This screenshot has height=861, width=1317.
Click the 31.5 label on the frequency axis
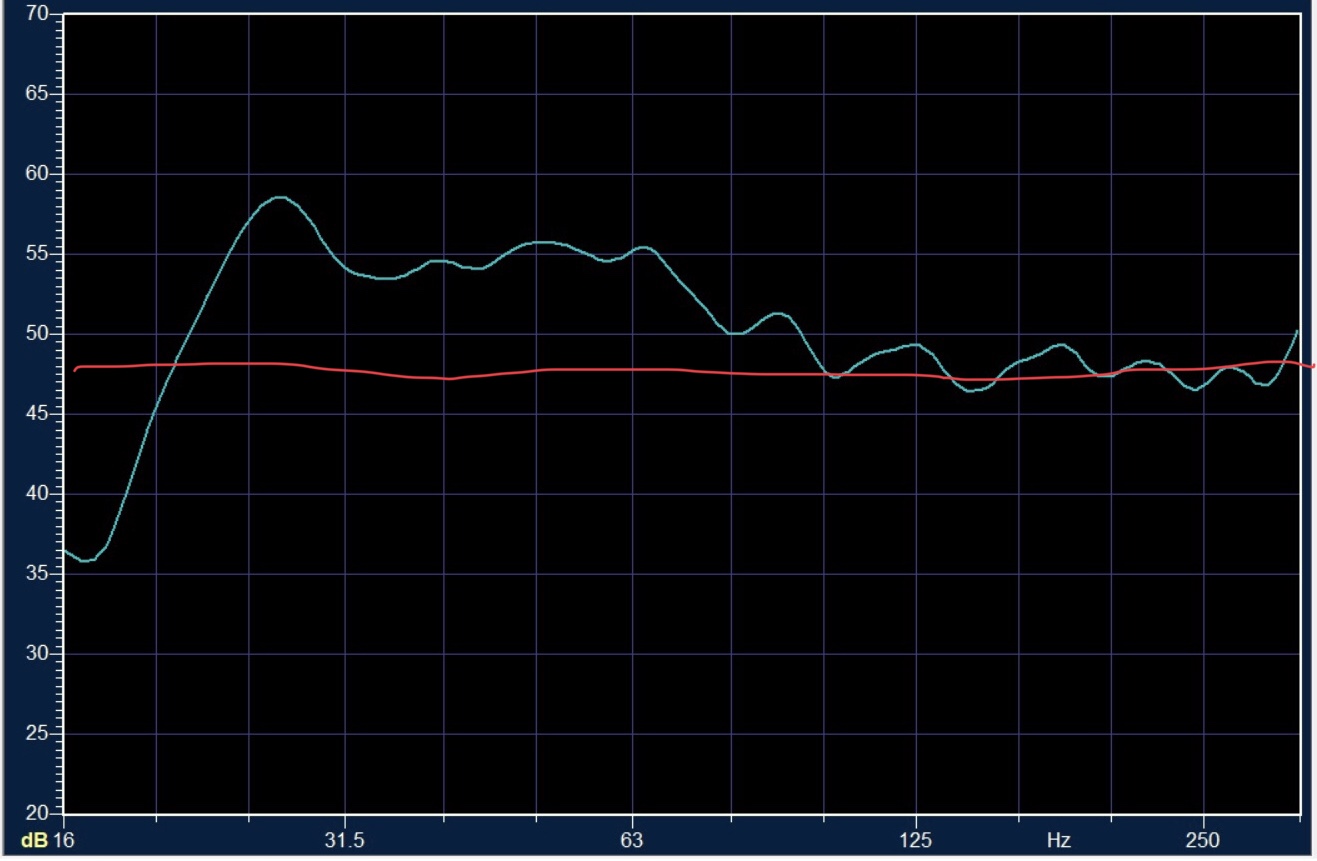point(344,840)
